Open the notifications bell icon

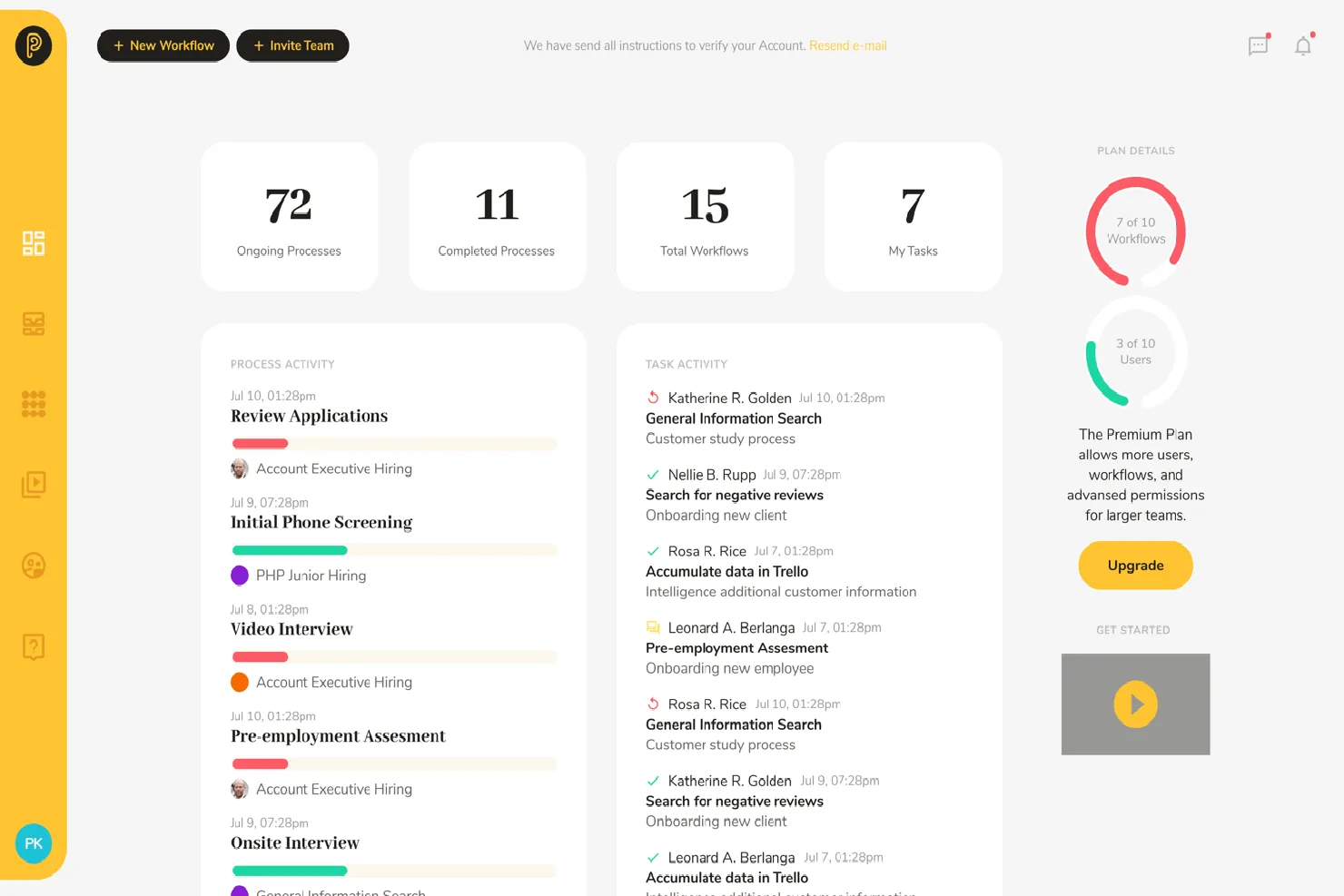pyautogui.click(x=1303, y=45)
